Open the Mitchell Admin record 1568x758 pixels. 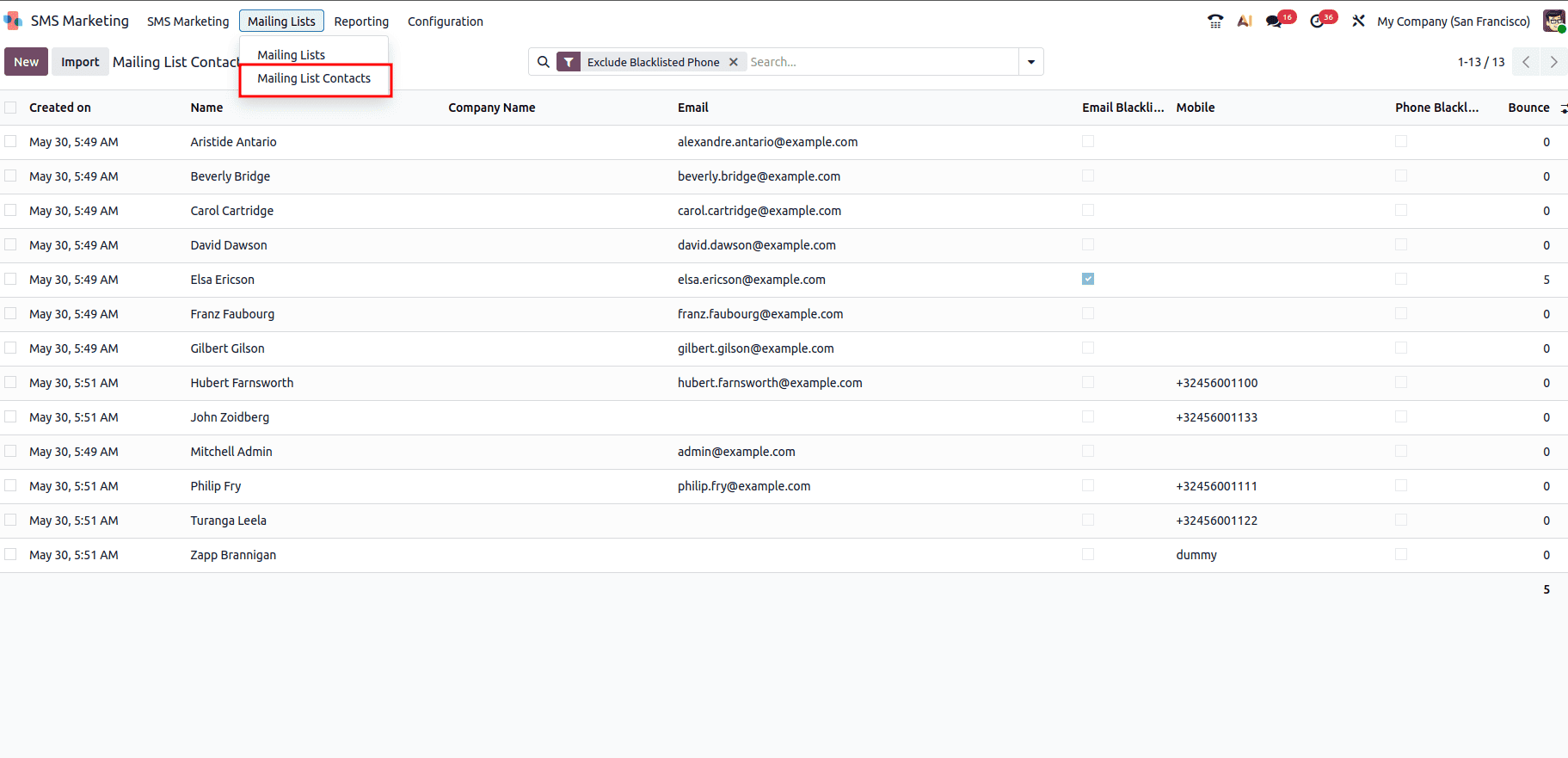(231, 452)
